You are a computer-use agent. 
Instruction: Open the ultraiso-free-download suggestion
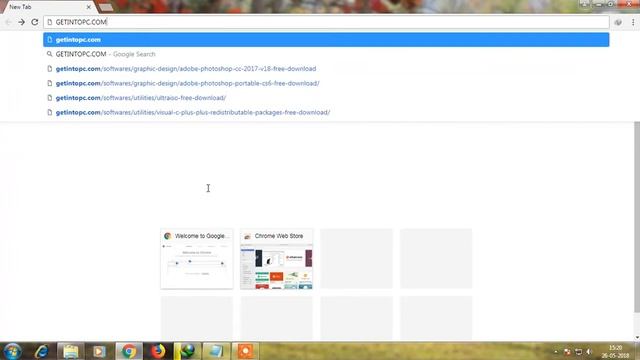pos(326,98)
